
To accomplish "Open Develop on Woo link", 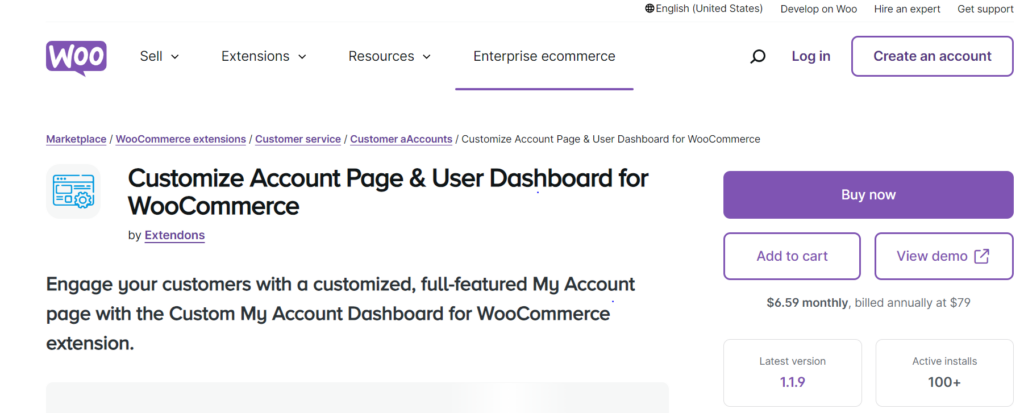I will [818, 9].
